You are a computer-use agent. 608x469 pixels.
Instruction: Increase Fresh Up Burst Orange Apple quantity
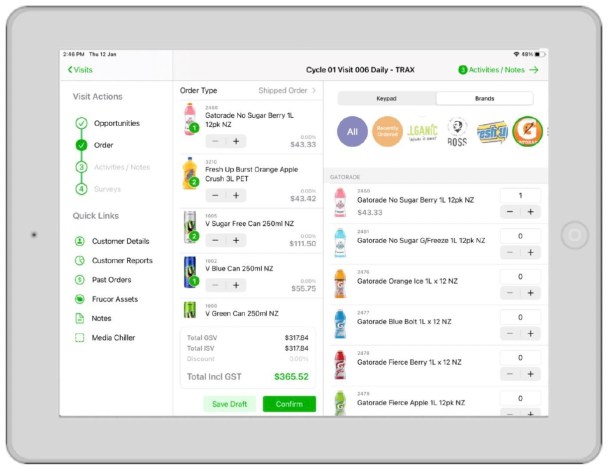pos(236,195)
